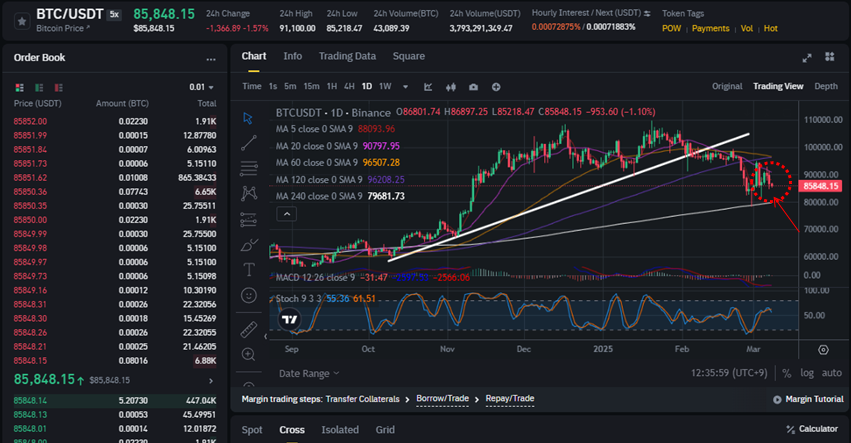This screenshot has width=851, height=443.
Task: Select the ruler measure tool
Action: tap(249, 330)
